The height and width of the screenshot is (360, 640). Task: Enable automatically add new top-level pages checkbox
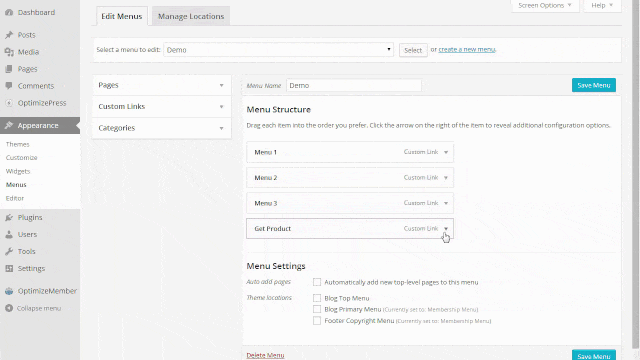[x=317, y=282]
